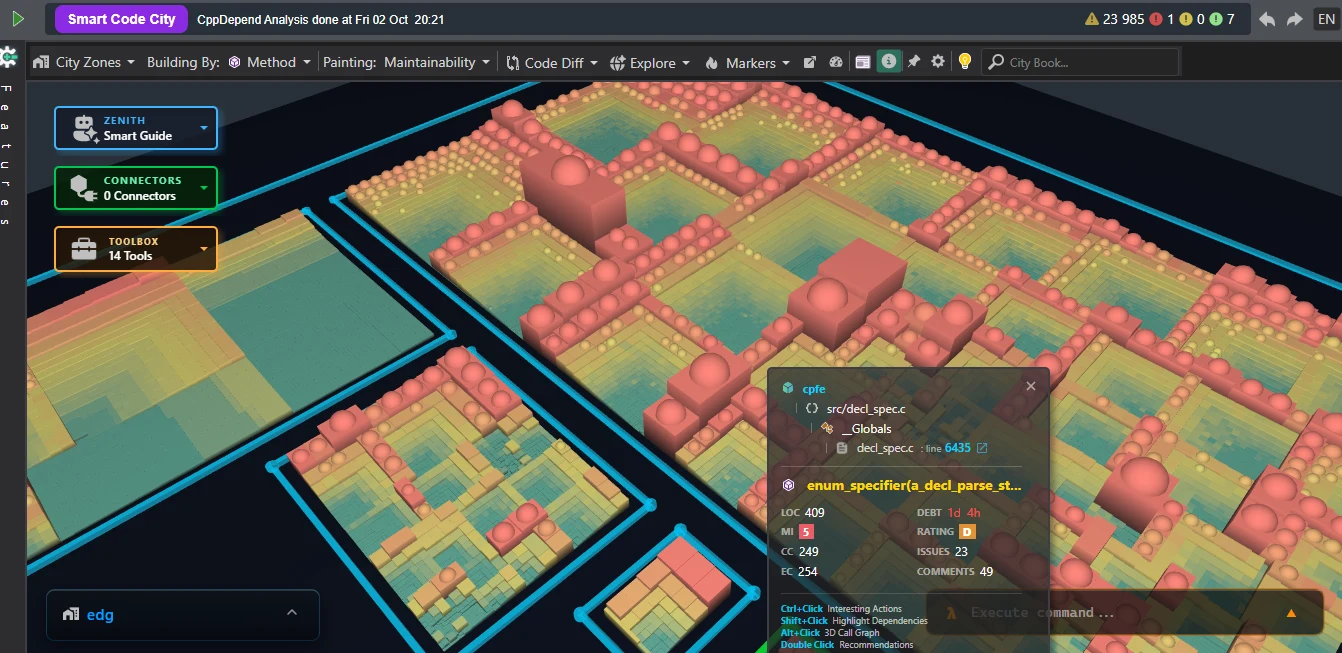The width and height of the screenshot is (1342, 653).
Task: Toggle the yellow light bulb icon
Action: [964, 62]
